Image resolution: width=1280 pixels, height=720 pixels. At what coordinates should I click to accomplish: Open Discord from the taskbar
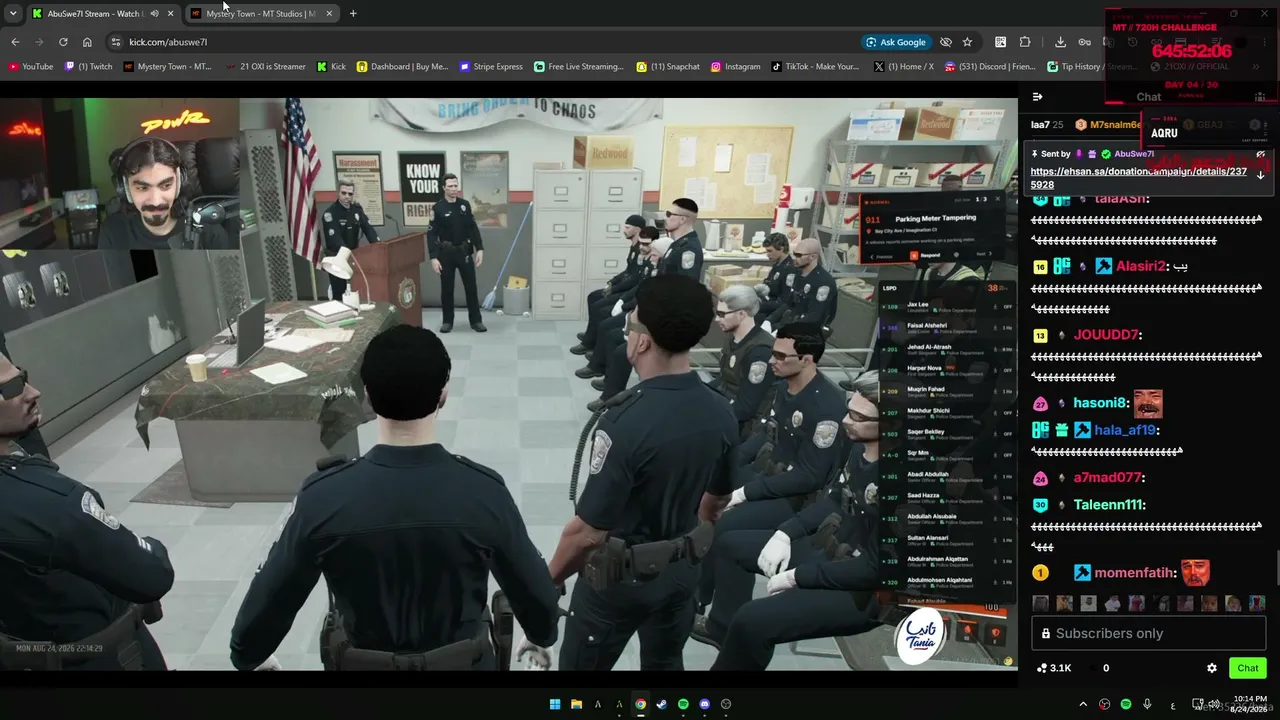click(x=704, y=704)
